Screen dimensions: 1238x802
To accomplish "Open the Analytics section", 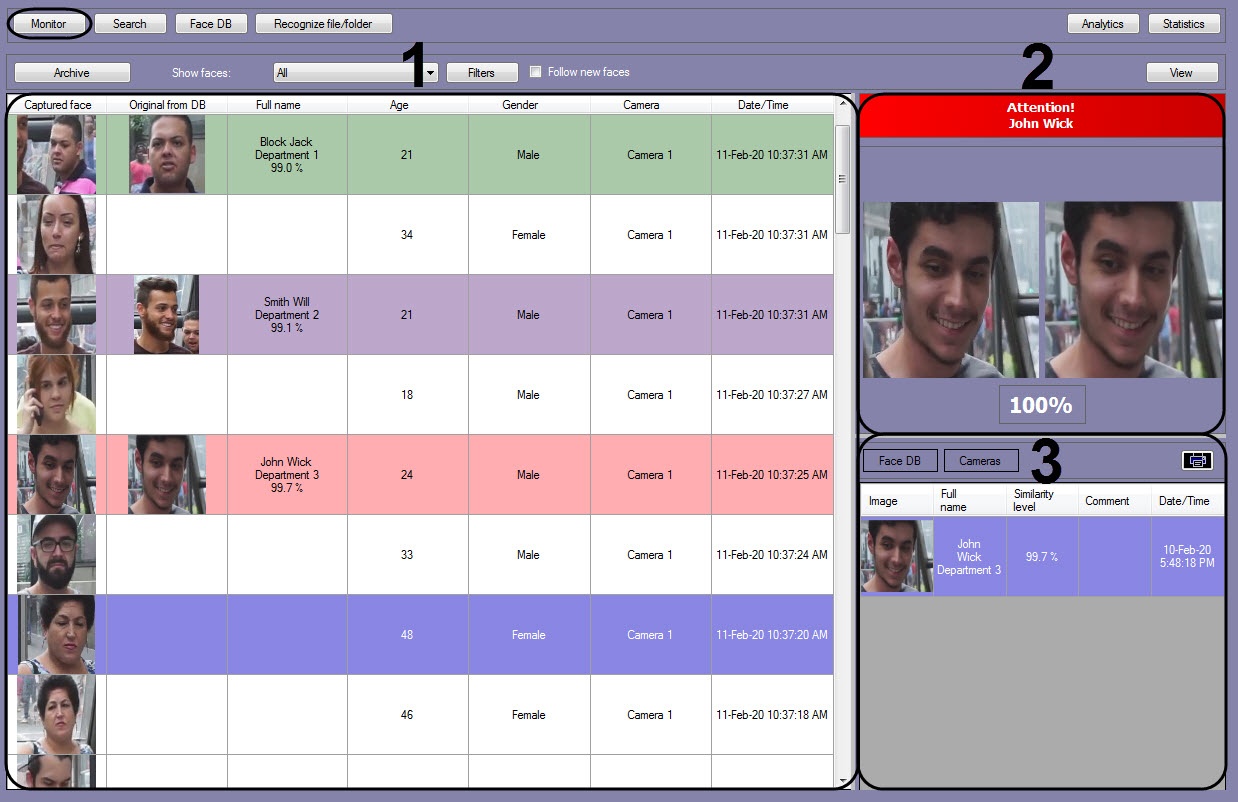I will coord(1103,24).
